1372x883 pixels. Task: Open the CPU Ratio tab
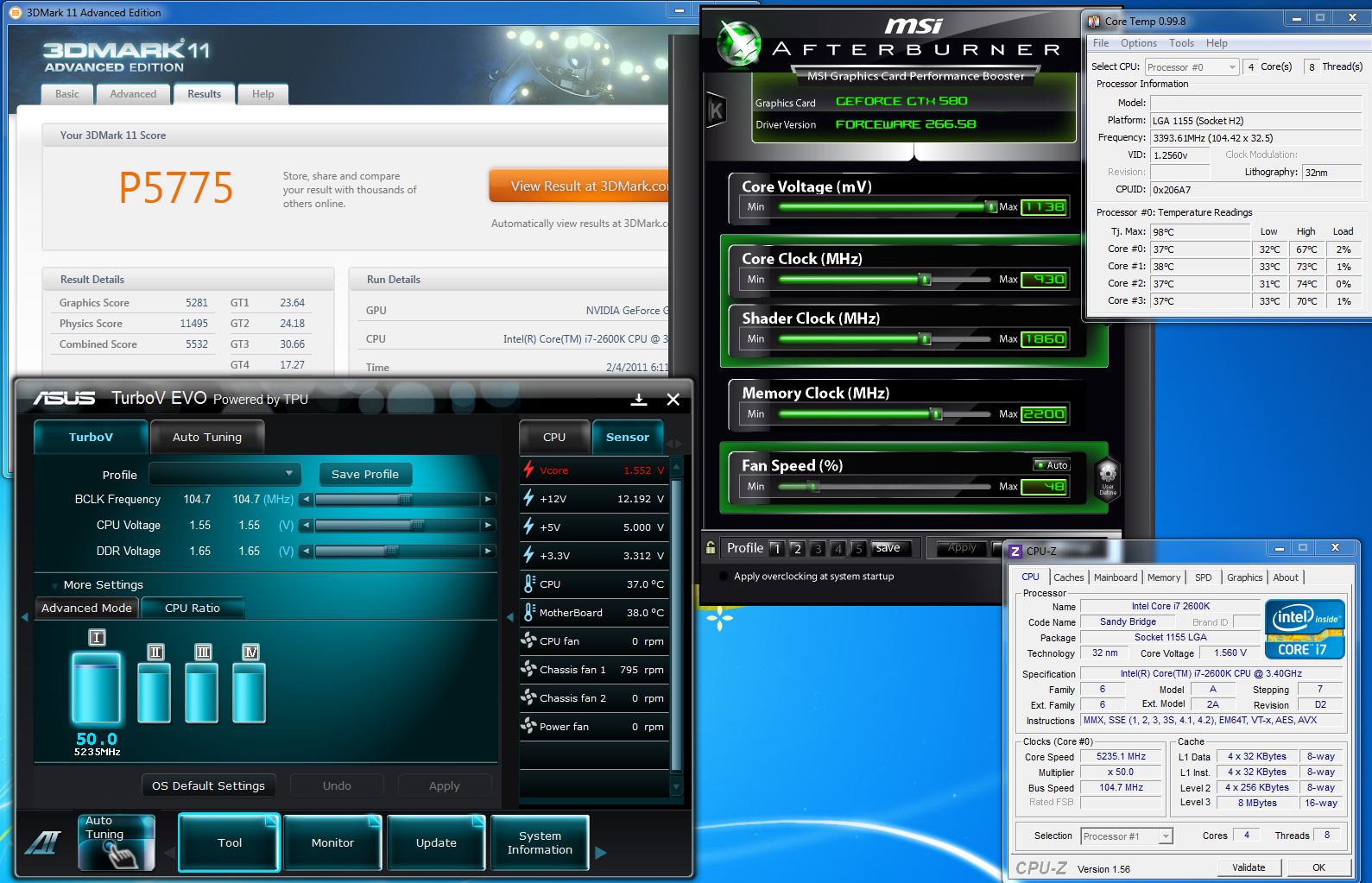click(x=193, y=608)
